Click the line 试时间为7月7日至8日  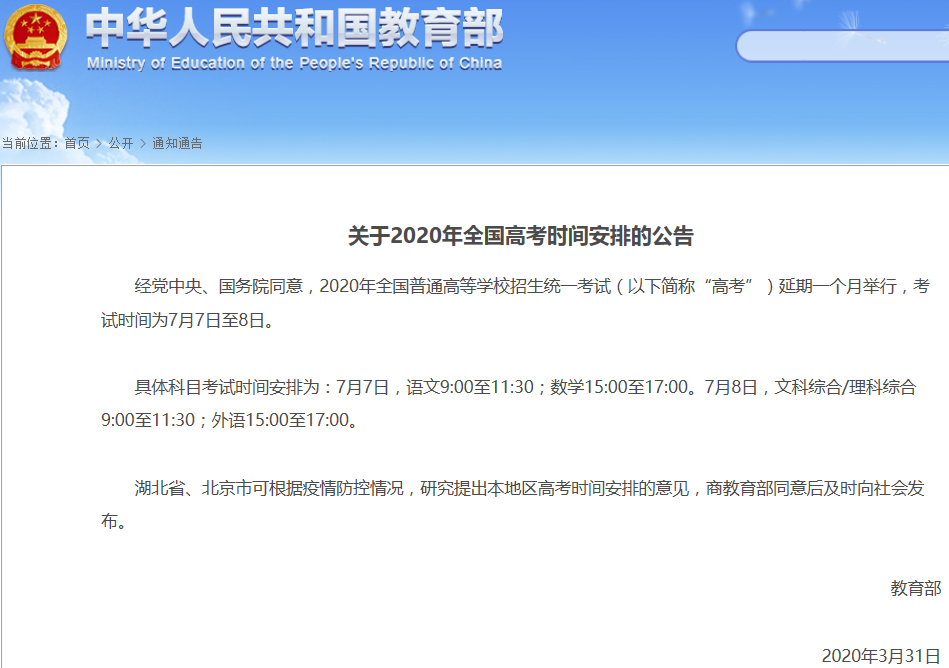click(x=187, y=321)
